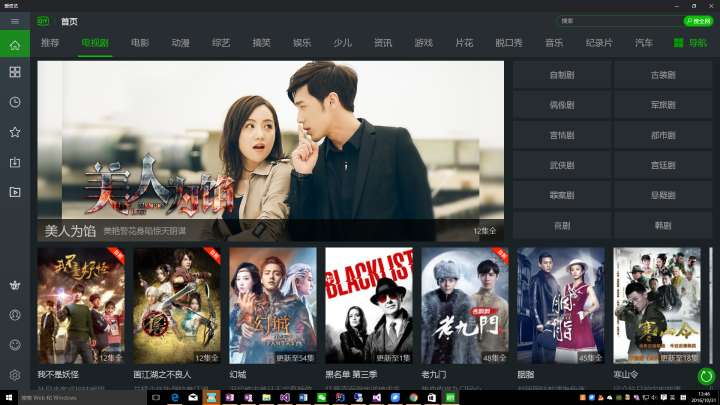Click taskbar Web and Windows search box
Viewport: 720px width, 405px height.
[x=82, y=398]
